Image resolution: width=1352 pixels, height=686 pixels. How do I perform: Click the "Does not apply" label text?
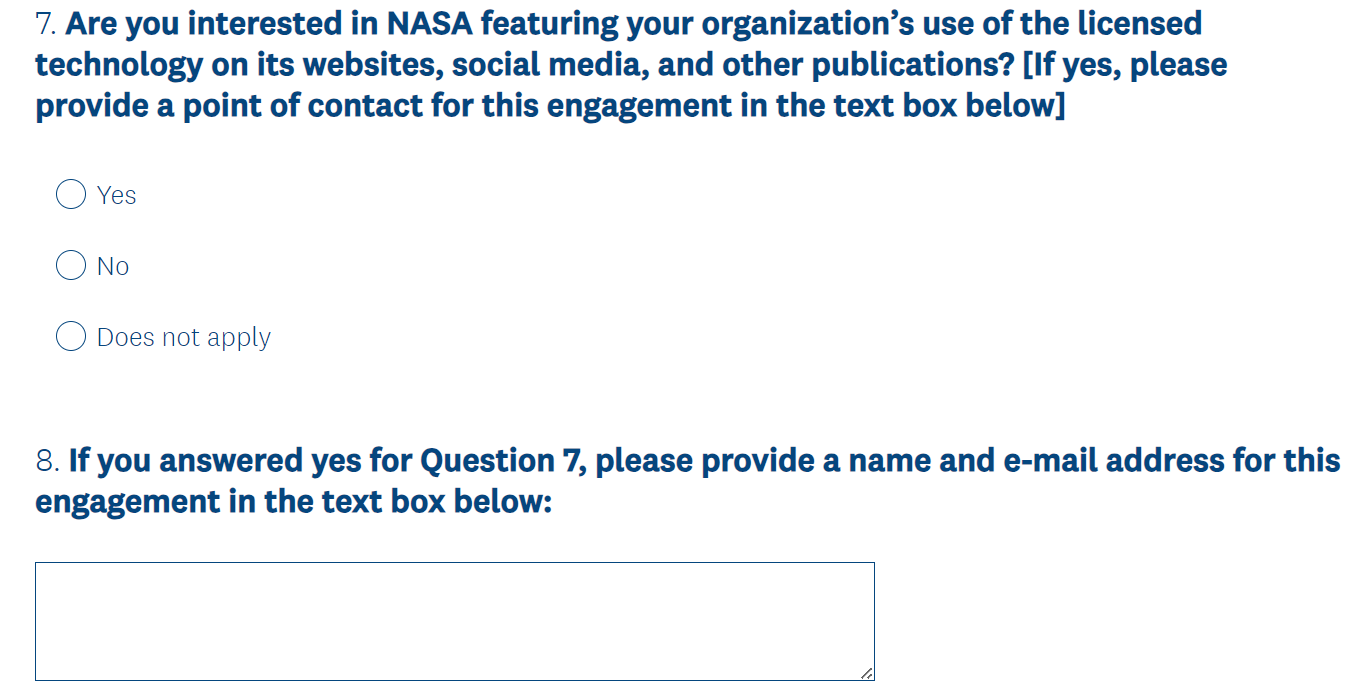(x=183, y=338)
